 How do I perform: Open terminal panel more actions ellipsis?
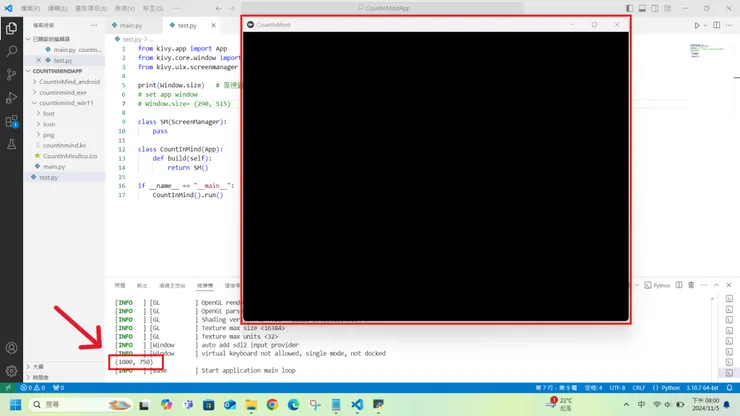pos(704,285)
